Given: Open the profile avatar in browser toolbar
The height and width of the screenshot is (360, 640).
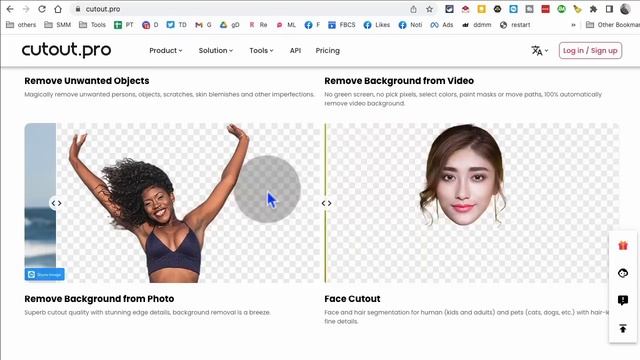Looking at the screenshot, I should tap(625, 9).
